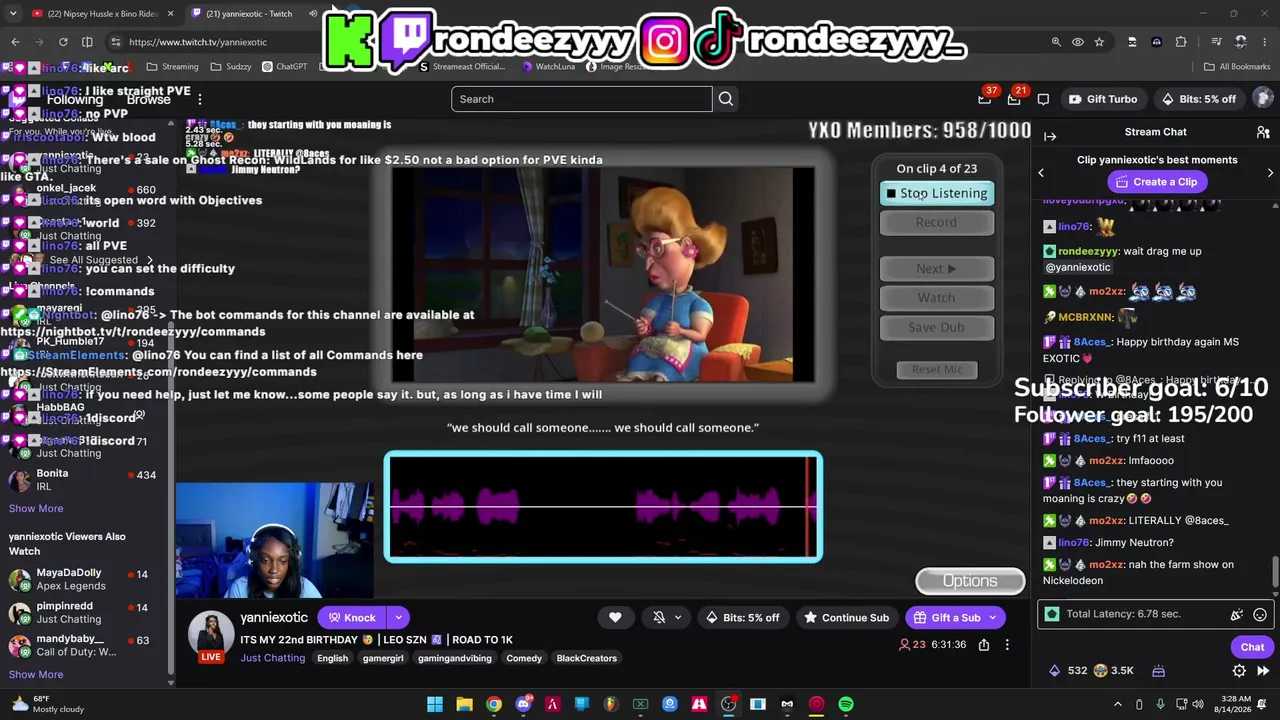Open the ChatGPT bookmark
1280x720 pixels.
285,67
